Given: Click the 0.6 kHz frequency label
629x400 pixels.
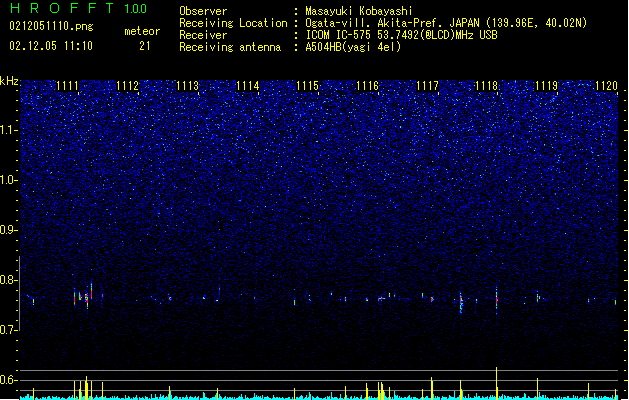Looking at the screenshot, I should coord(9,380).
